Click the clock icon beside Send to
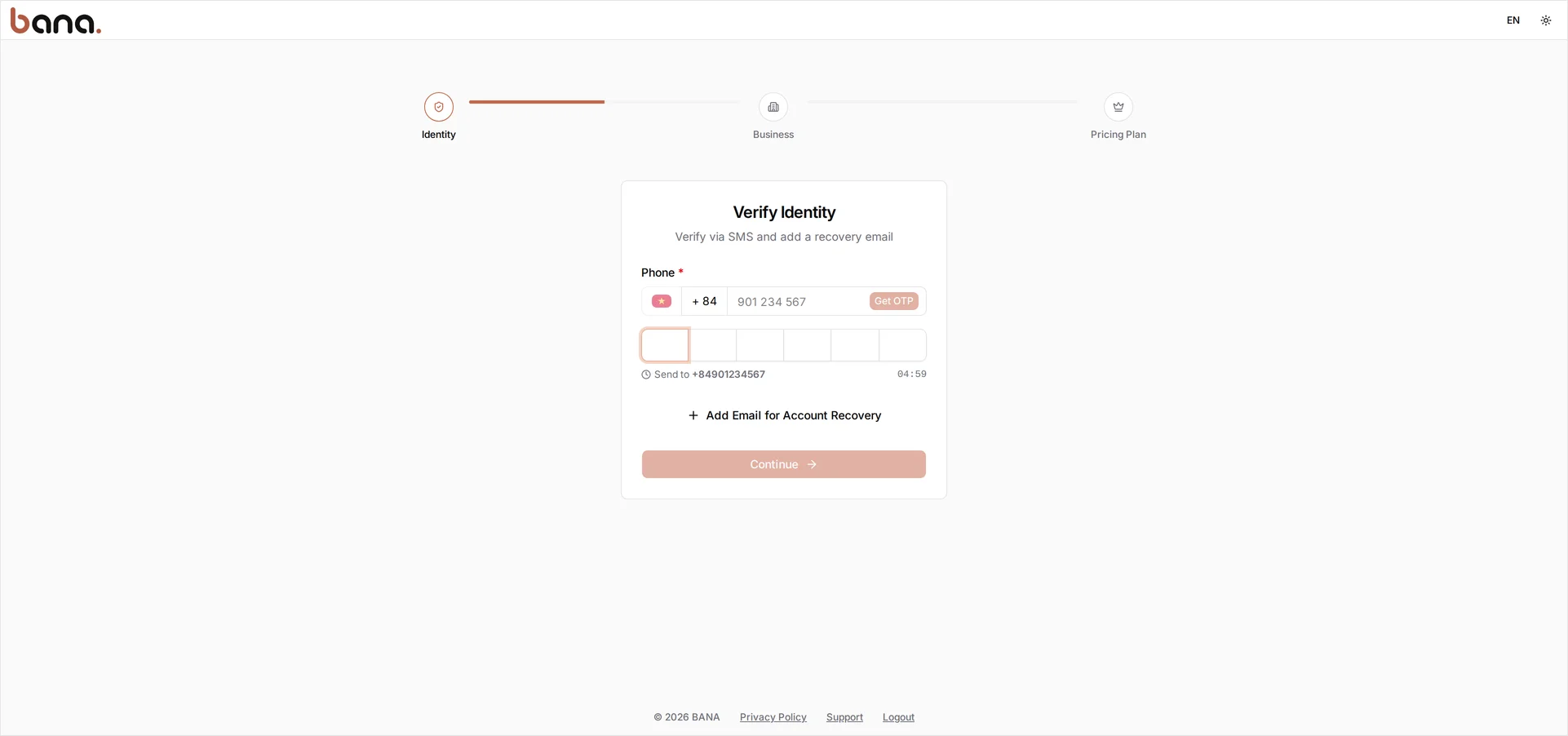 coord(646,375)
